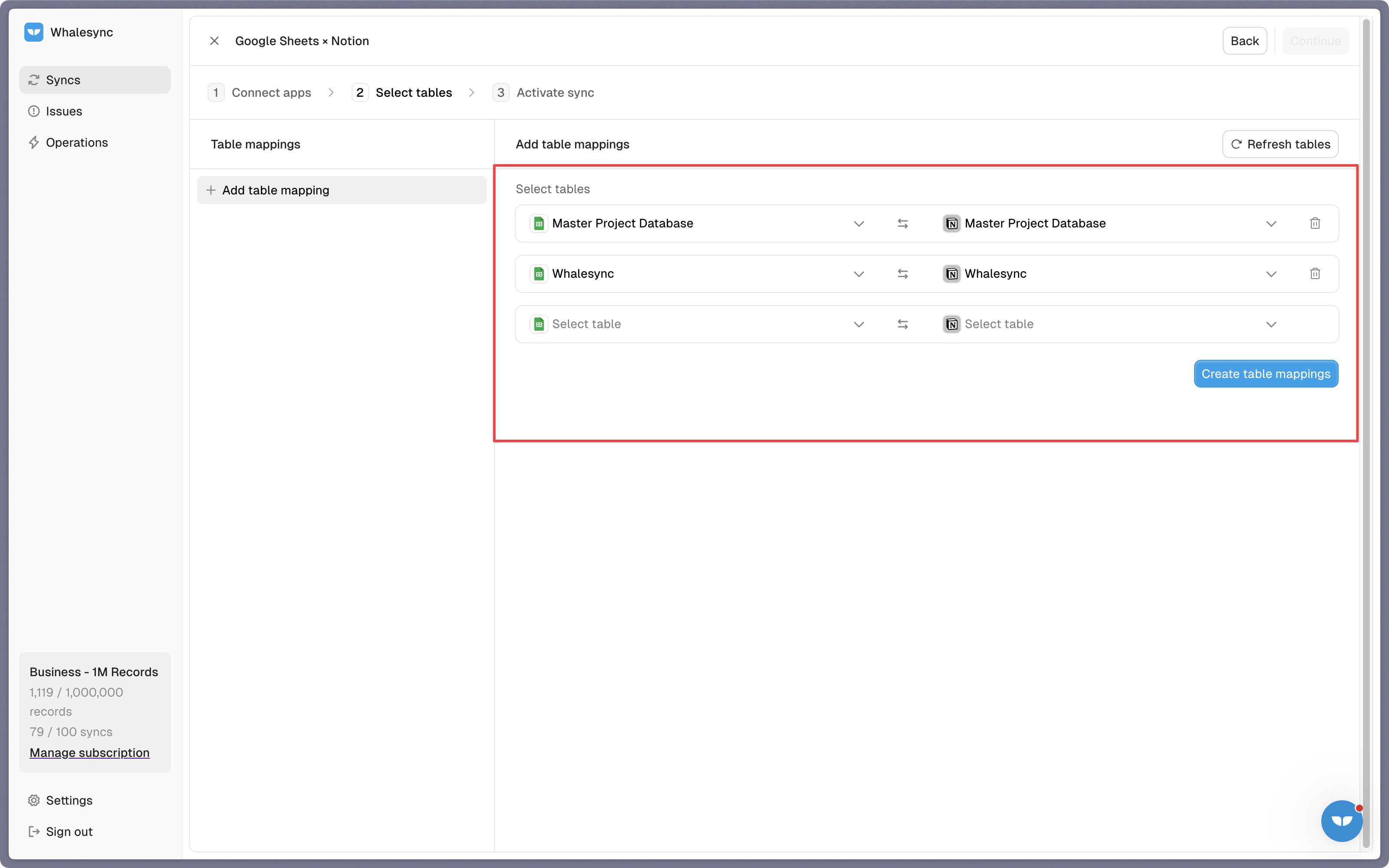This screenshot has width=1389, height=868.
Task: Click the Notion icon in the empty row
Action: (x=951, y=324)
